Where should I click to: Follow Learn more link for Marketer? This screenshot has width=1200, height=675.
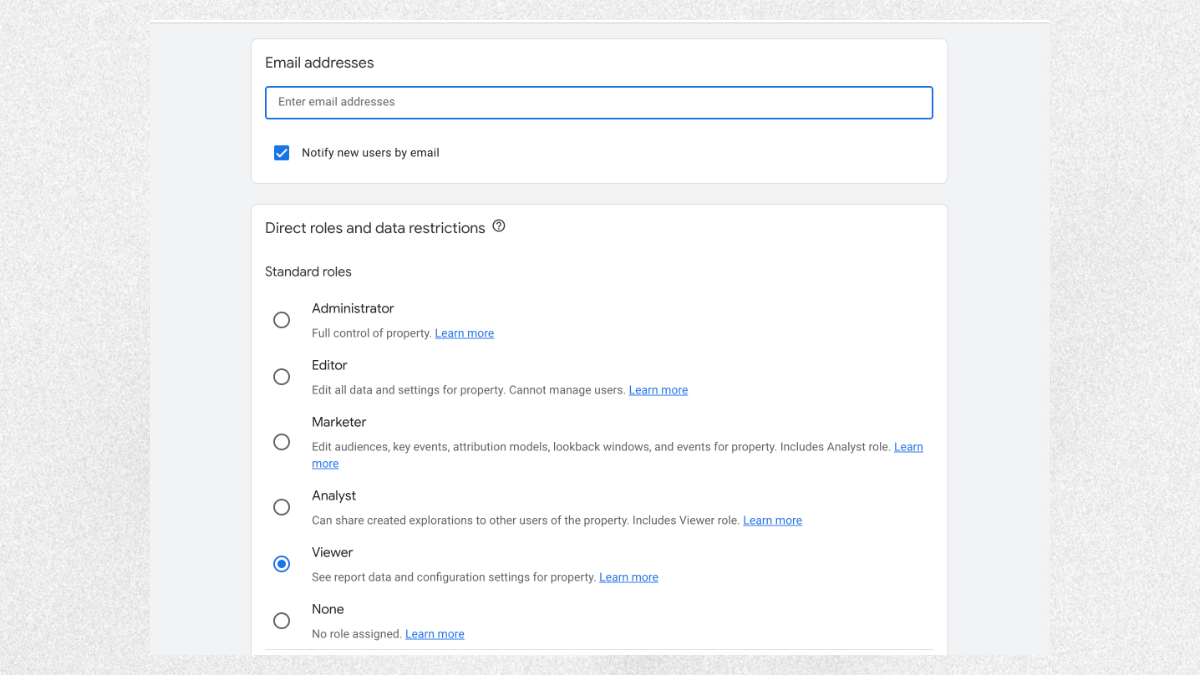tap(908, 447)
